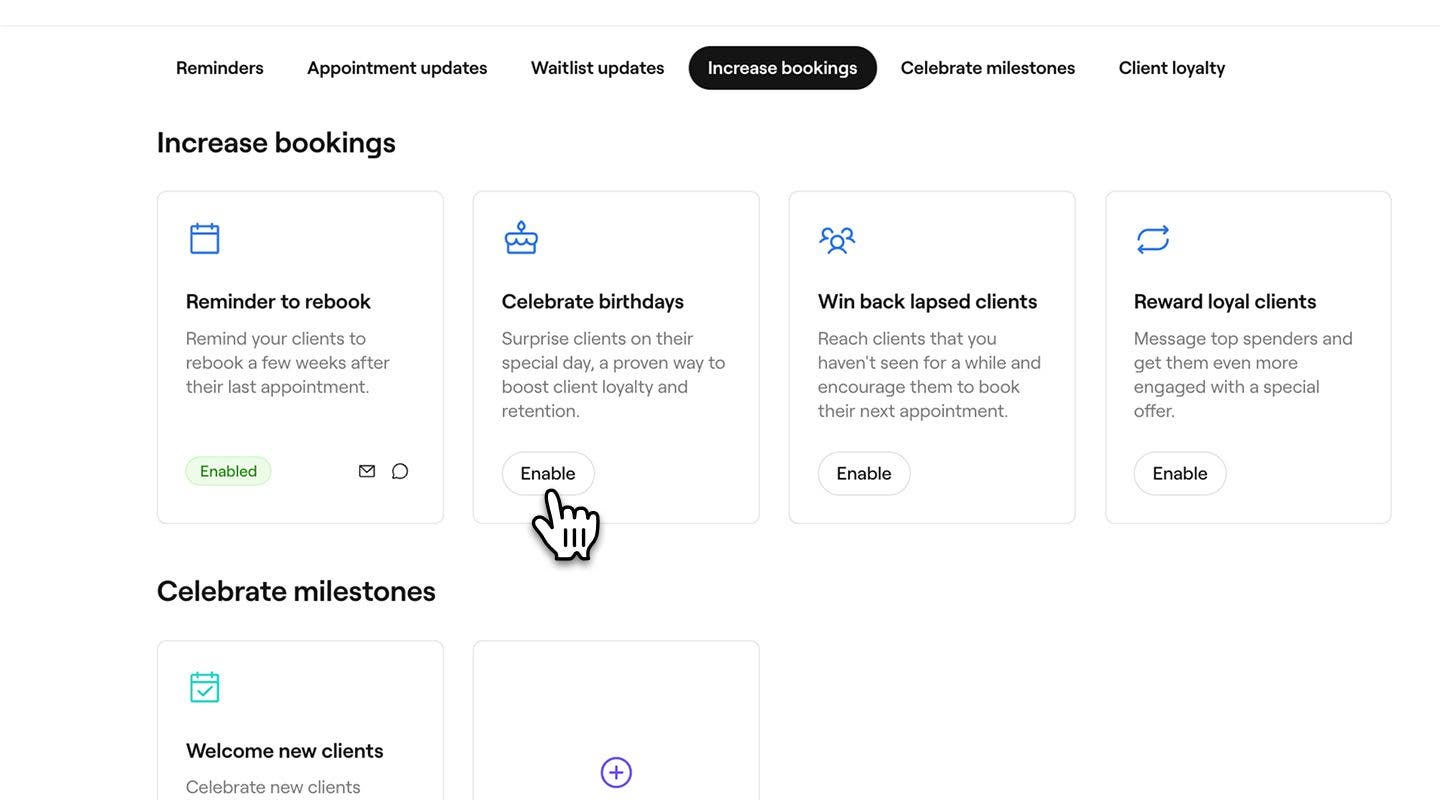The image size is (1440, 800).
Task: Switch to the Client loyalty tab
Action: coord(1172,68)
